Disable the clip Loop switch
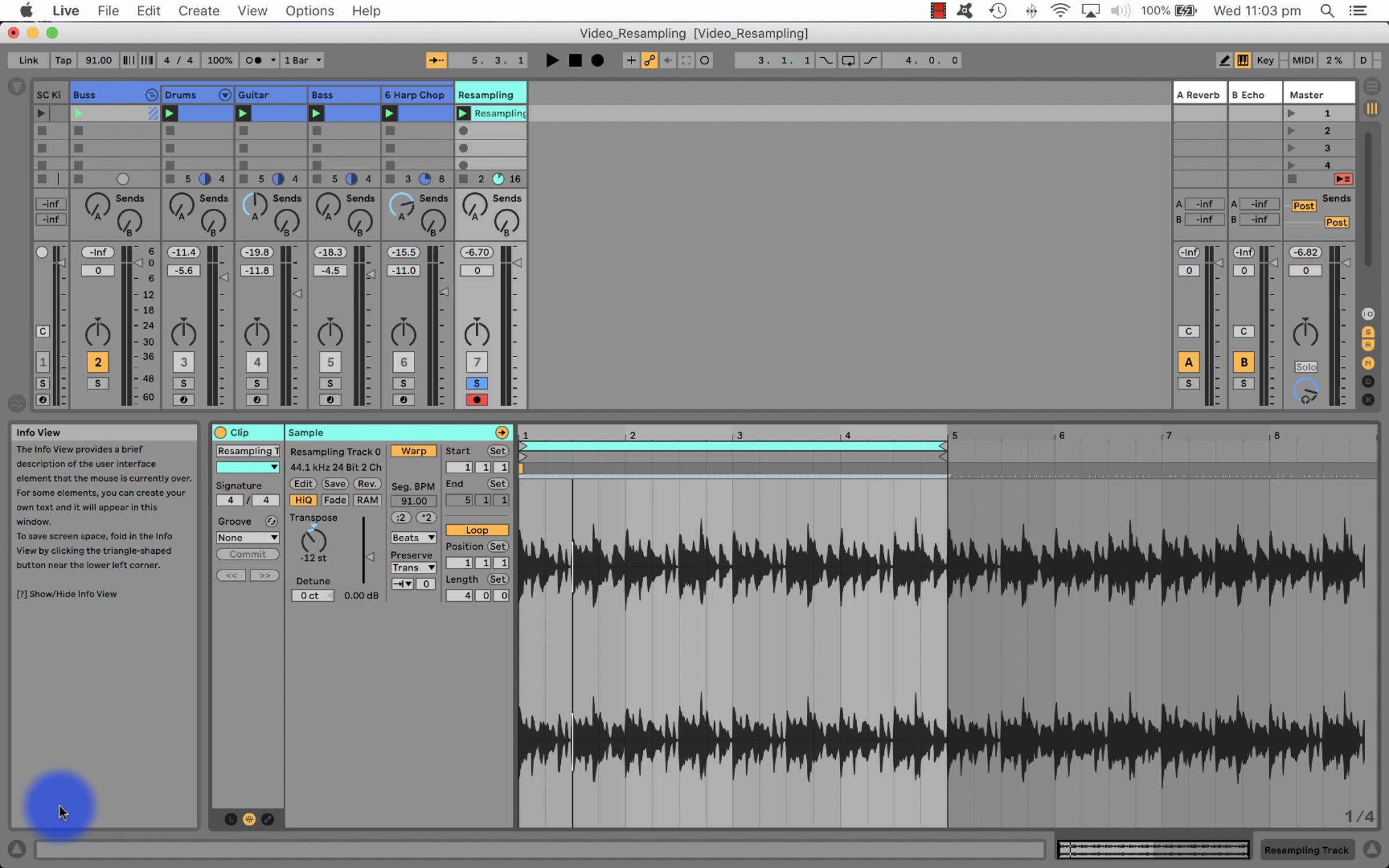This screenshot has height=868, width=1389. 476,529
